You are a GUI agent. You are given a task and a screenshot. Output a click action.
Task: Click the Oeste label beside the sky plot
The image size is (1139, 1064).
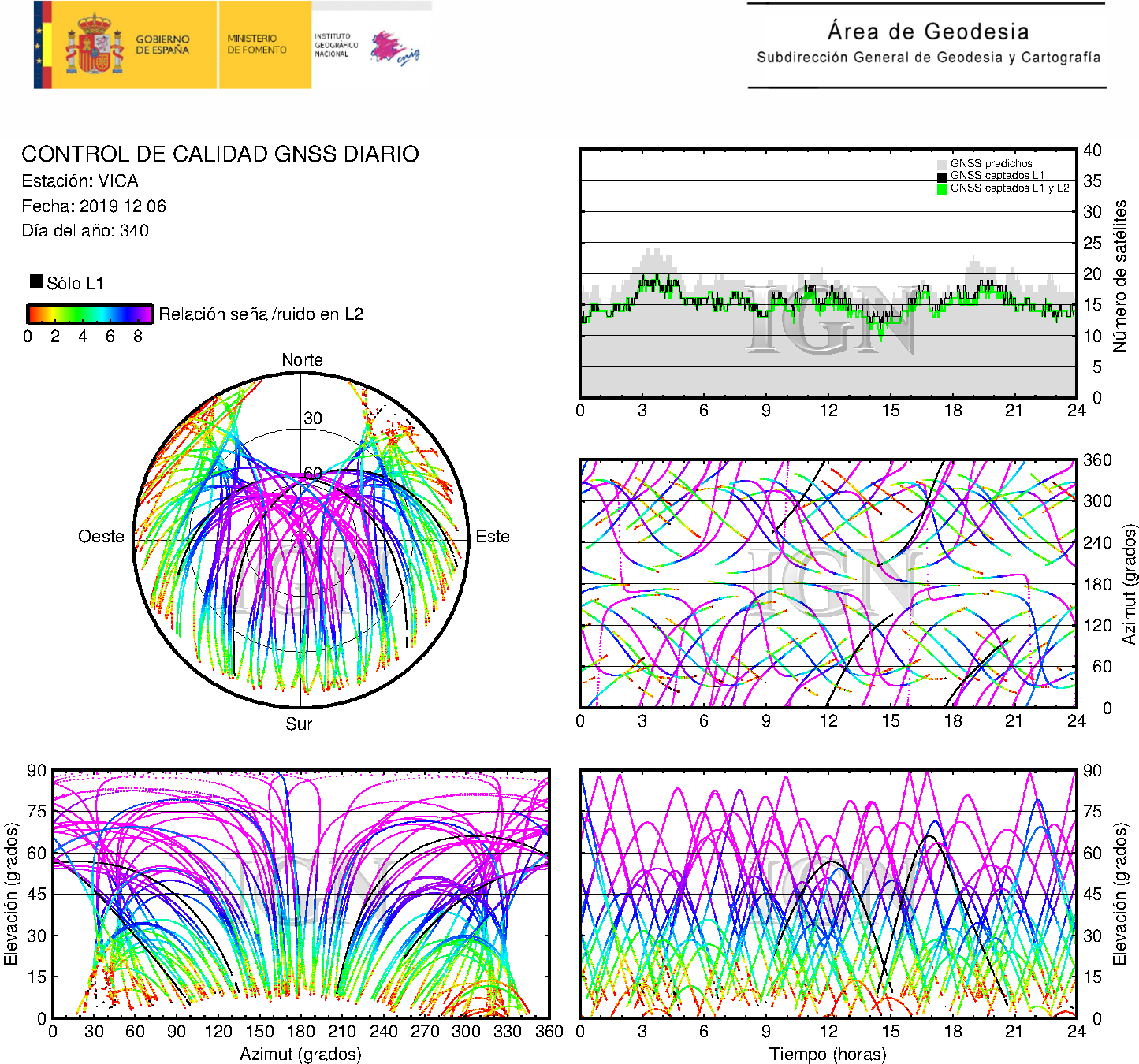point(101,537)
